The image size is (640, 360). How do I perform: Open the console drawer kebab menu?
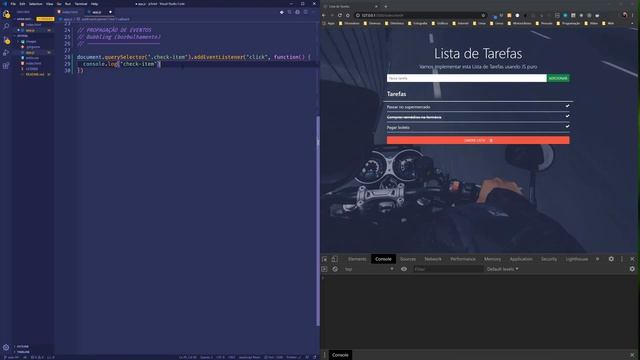pos(325,355)
